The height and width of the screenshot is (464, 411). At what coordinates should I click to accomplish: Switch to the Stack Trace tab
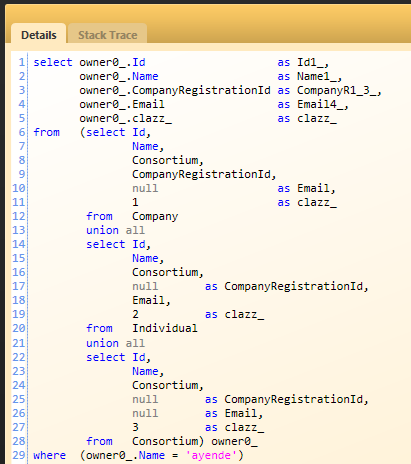107,35
